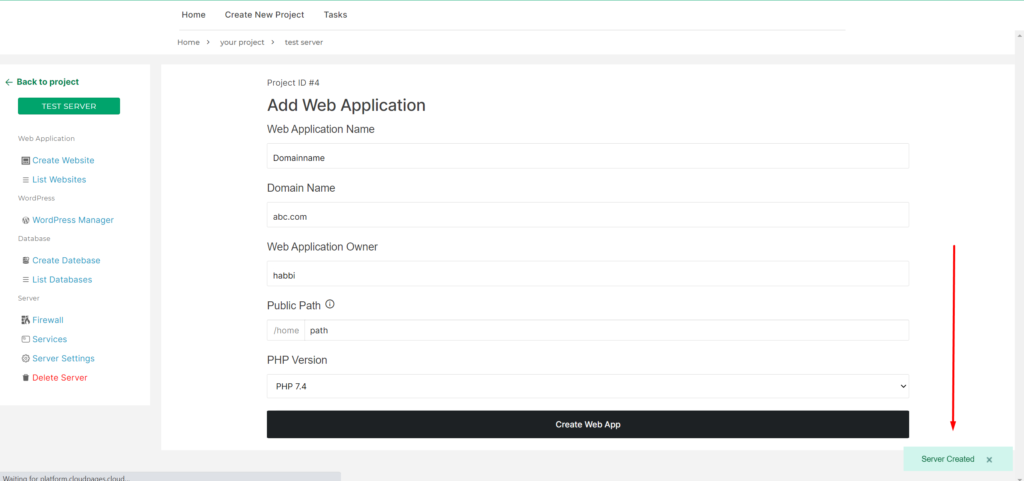Image resolution: width=1024 pixels, height=481 pixels.
Task: Focus the Web Application Owner field
Action: 588,273
